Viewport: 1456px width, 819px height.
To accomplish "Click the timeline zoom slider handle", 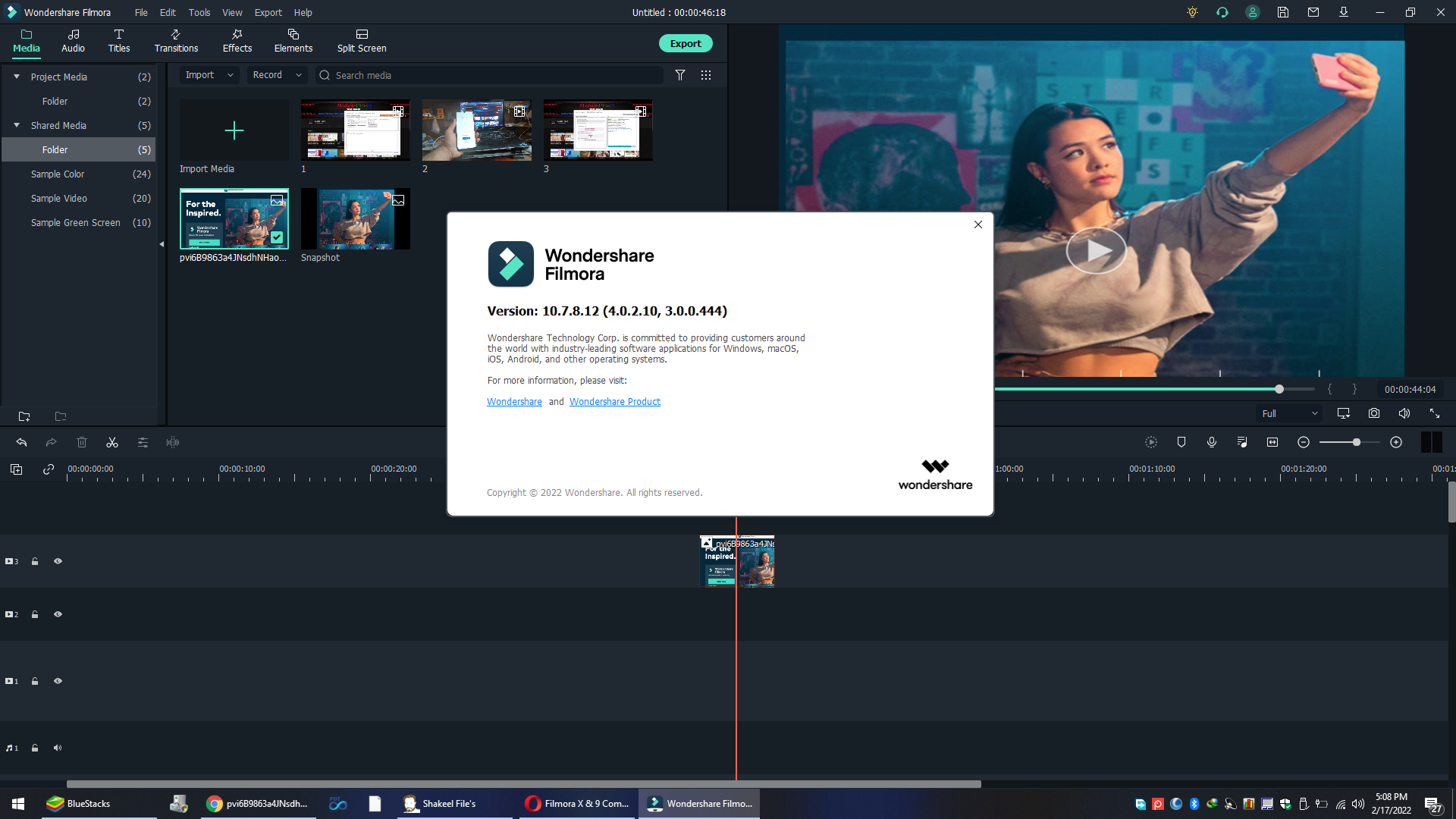I will (1357, 442).
